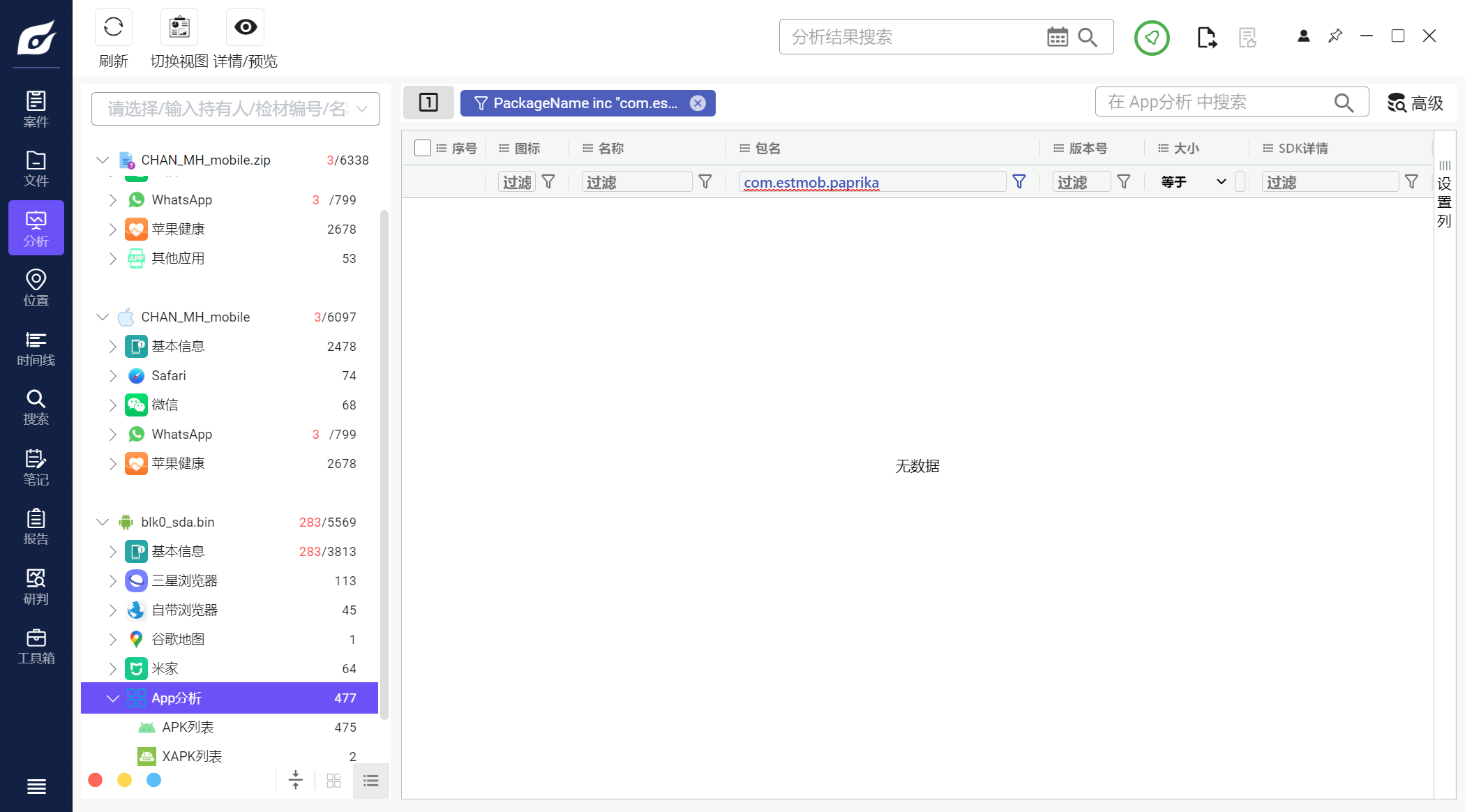
Task: Expand the 三星浏览器 tree node
Action: pos(112,580)
